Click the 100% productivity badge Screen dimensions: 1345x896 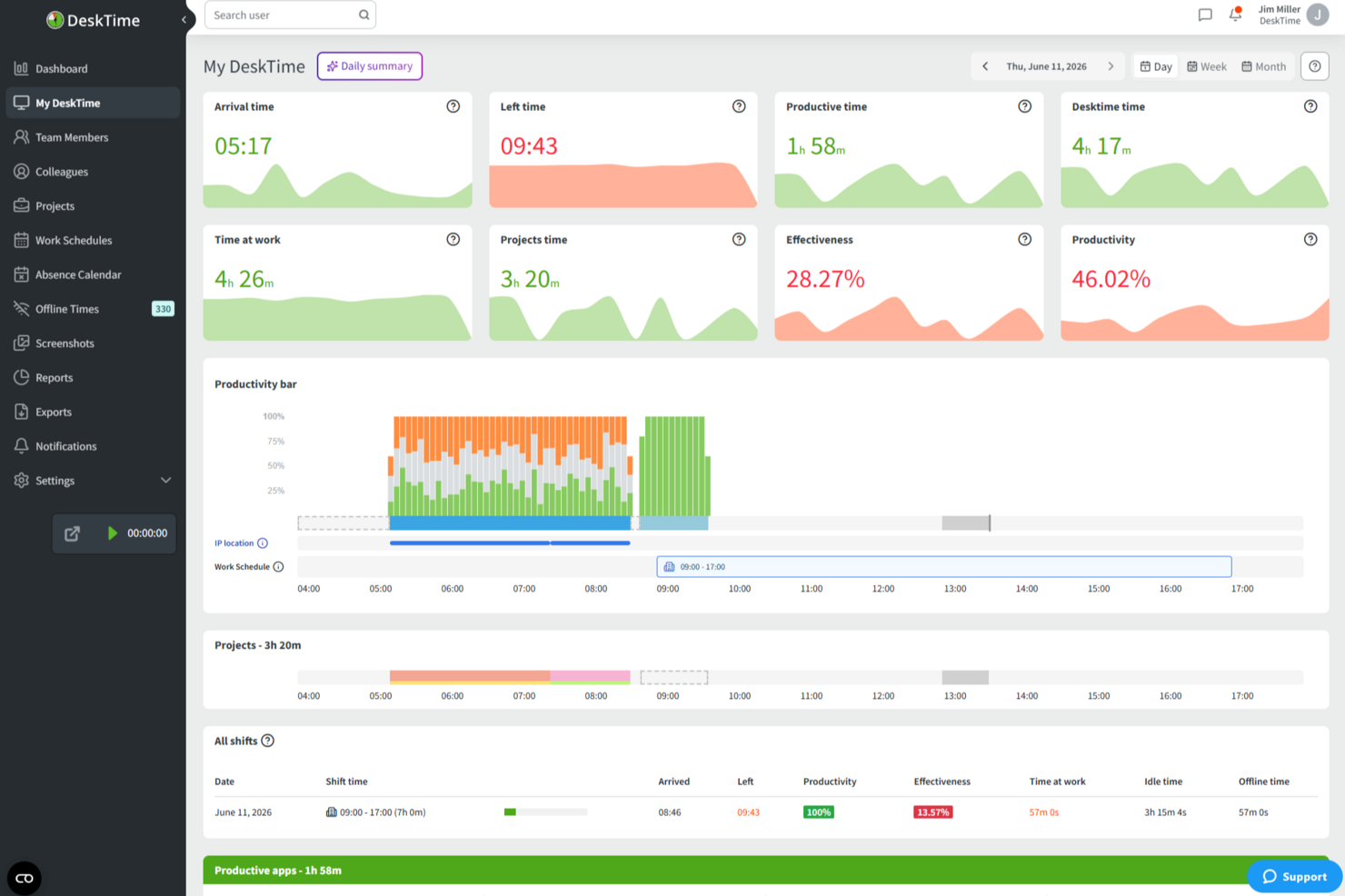point(819,812)
